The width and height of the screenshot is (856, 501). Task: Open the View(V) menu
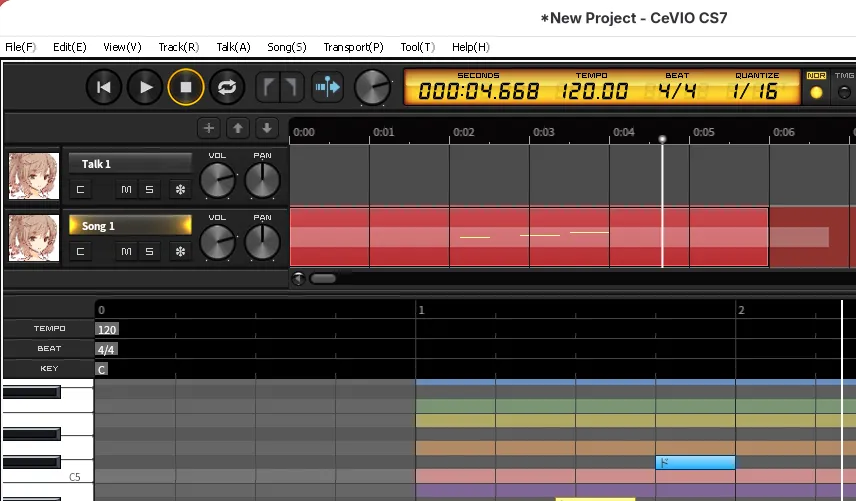point(122,47)
